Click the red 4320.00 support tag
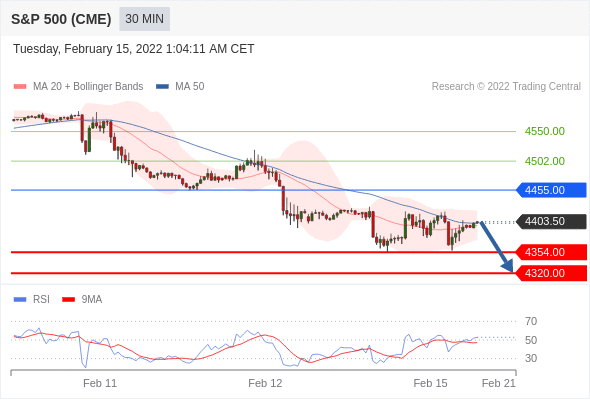 pyautogui.click(x=551, y=273)
